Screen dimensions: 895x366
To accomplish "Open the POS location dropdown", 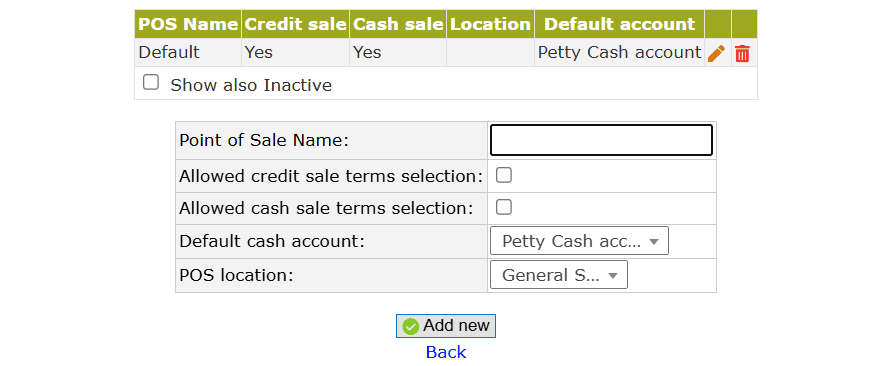I will (x=559, y=275).
